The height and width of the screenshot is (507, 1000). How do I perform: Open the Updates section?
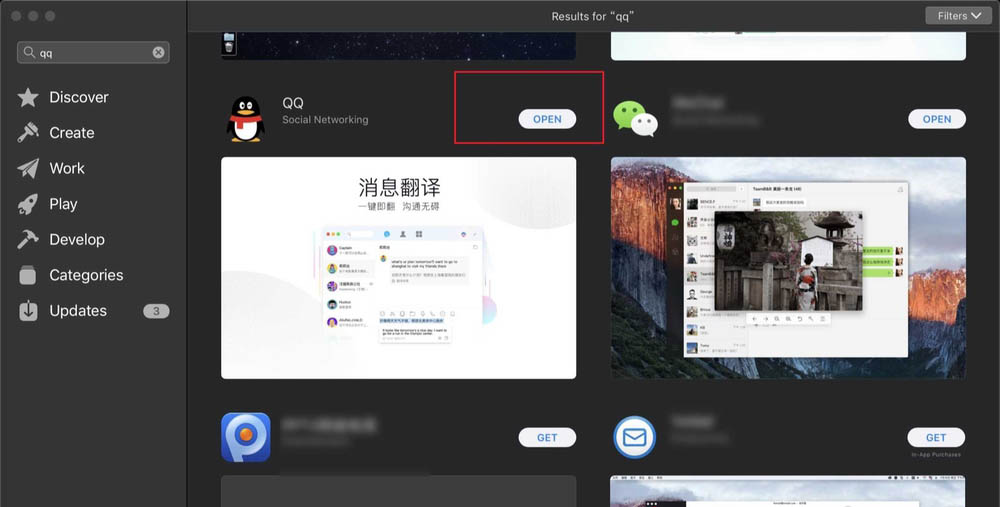[78, 311]
